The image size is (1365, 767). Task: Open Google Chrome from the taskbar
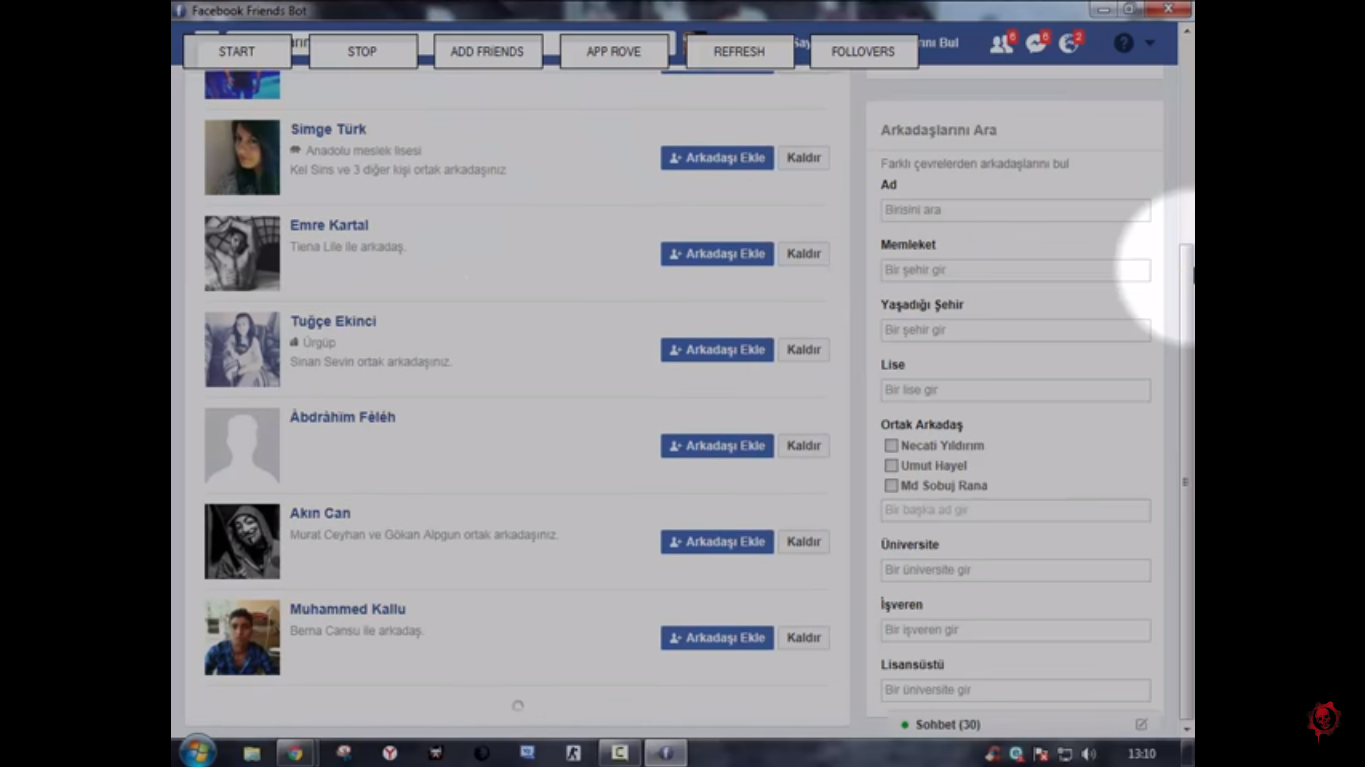pyautogui.click(x=295, y=753)
